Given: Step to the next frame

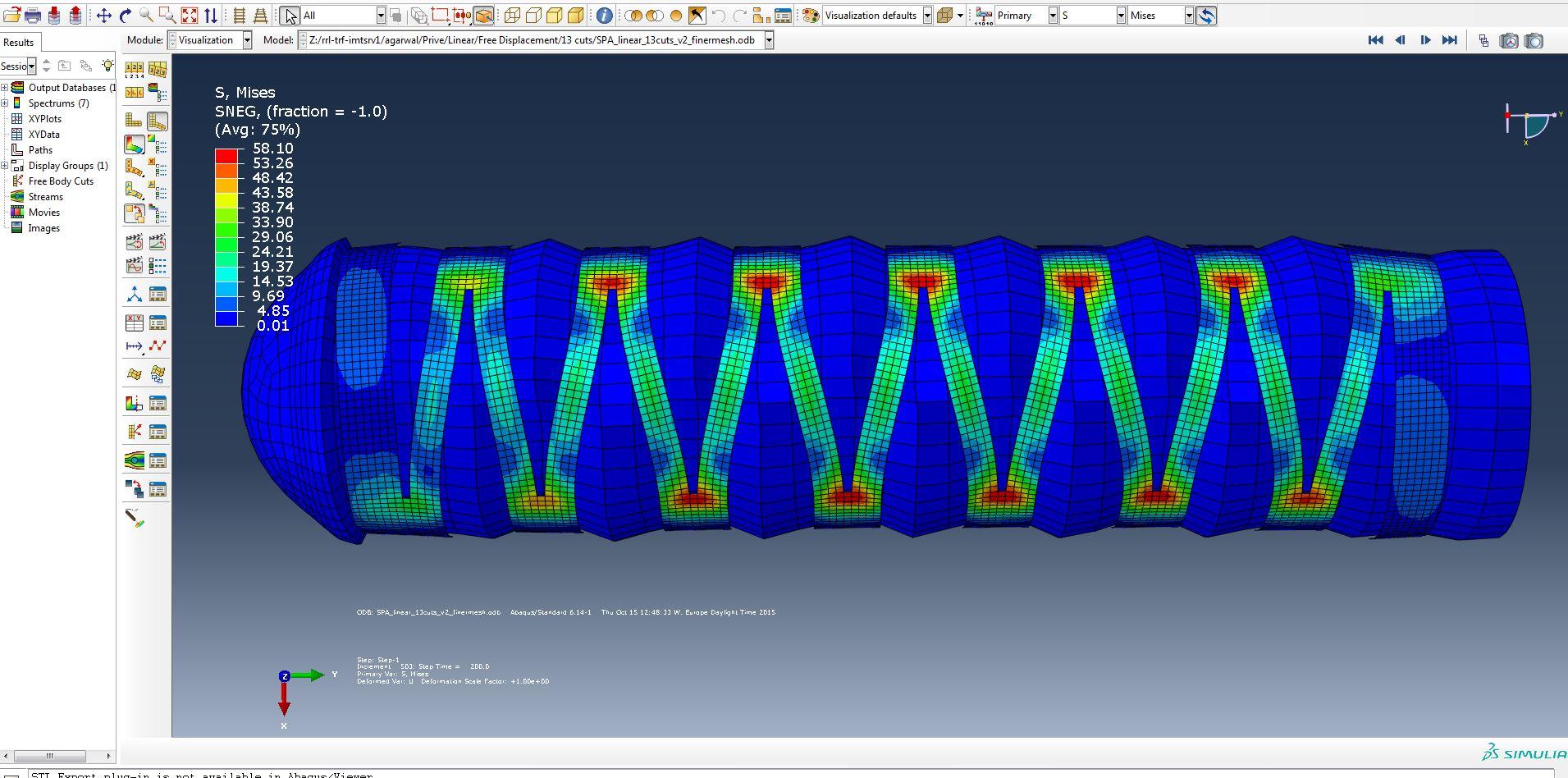Looking at the screenshot, I should tap(1425, 40).
